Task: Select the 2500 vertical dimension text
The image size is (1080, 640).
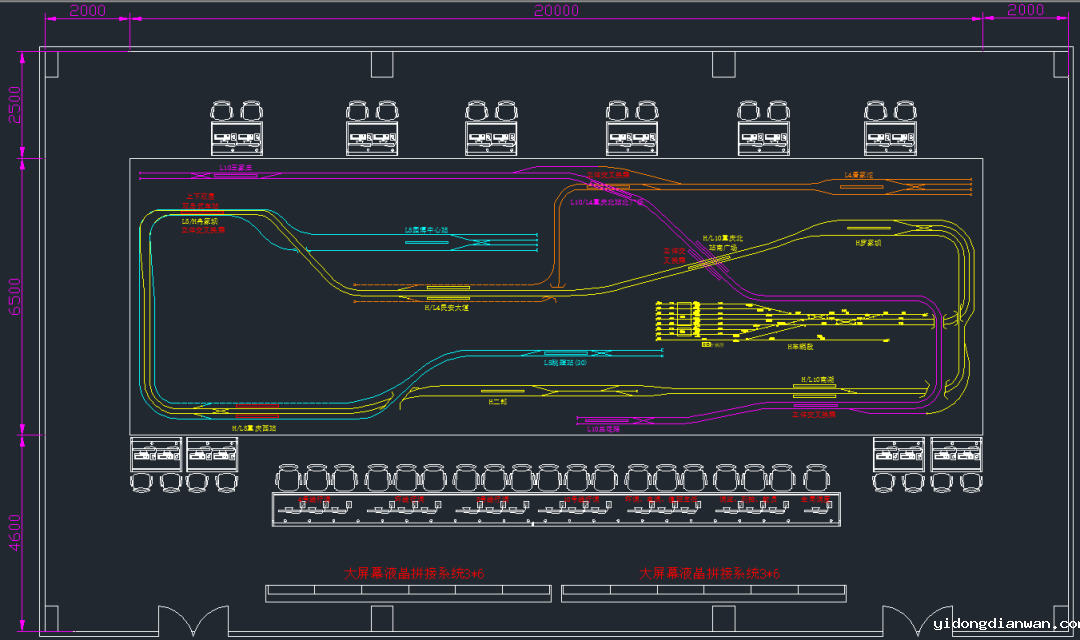Action: click(x=14, y=104)
